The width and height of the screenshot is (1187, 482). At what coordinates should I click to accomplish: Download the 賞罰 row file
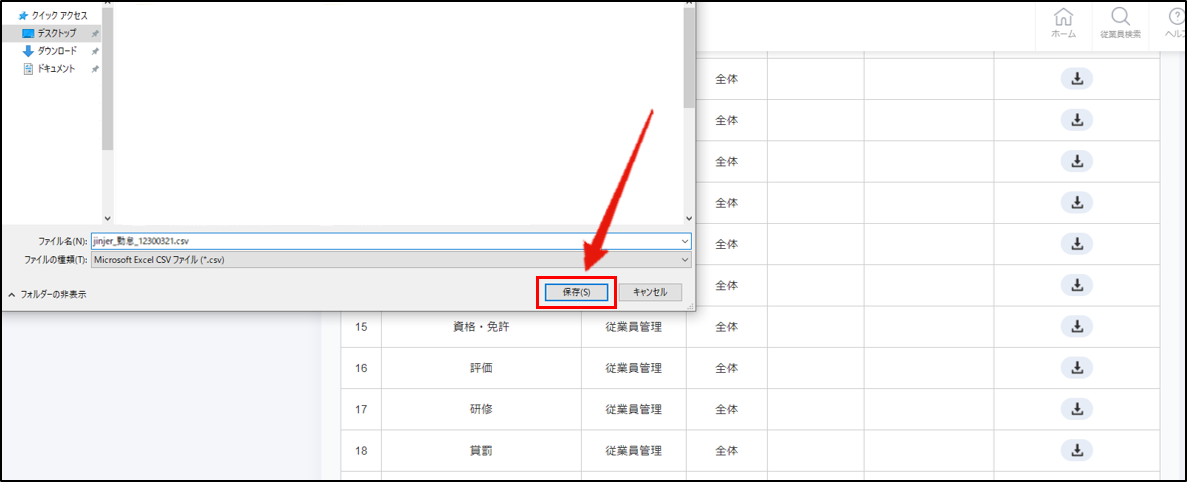[1076, 450]
